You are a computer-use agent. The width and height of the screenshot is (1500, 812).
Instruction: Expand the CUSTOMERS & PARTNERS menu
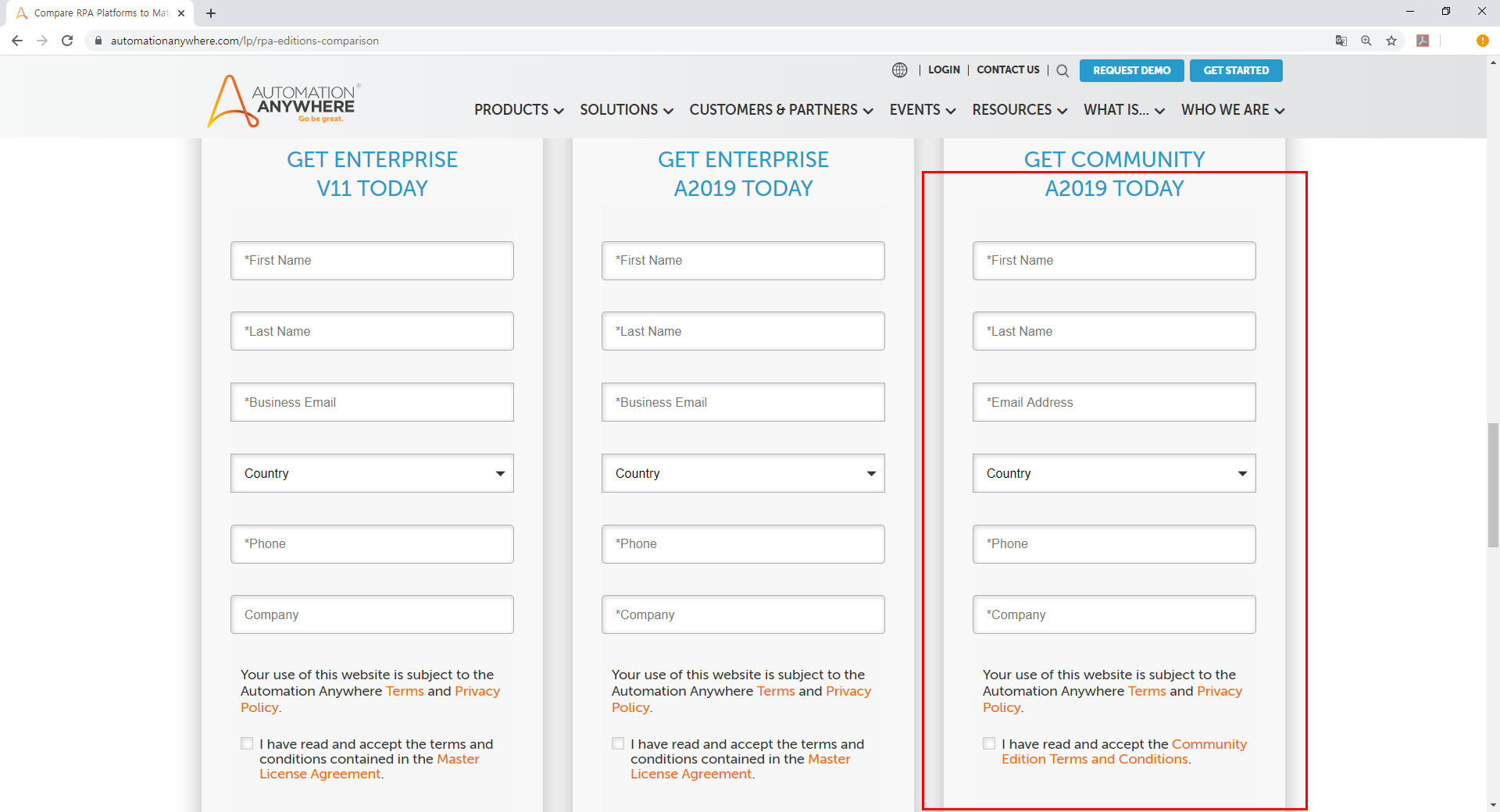[781, 110]
